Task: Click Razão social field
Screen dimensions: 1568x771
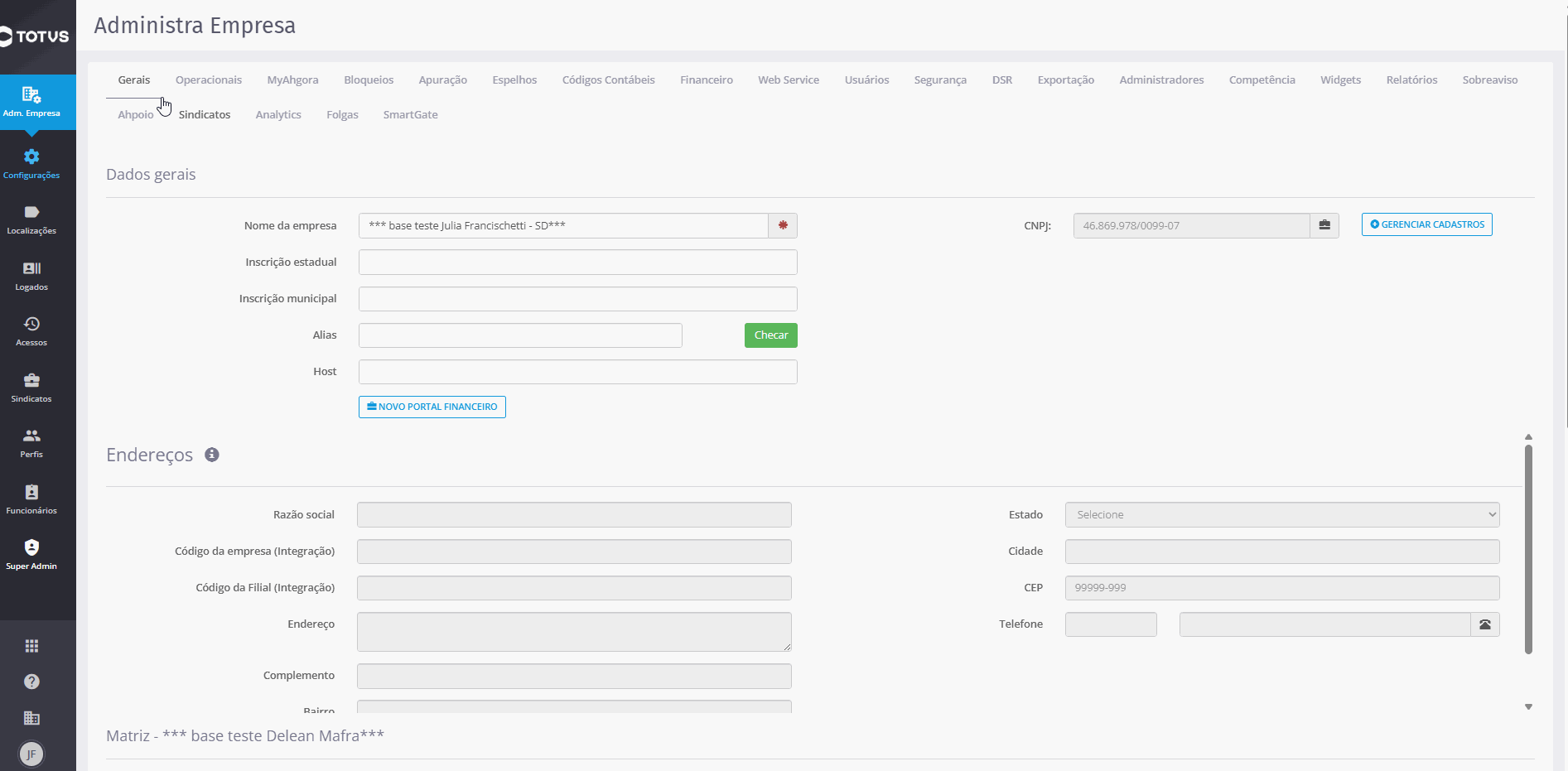Action: 574,514
